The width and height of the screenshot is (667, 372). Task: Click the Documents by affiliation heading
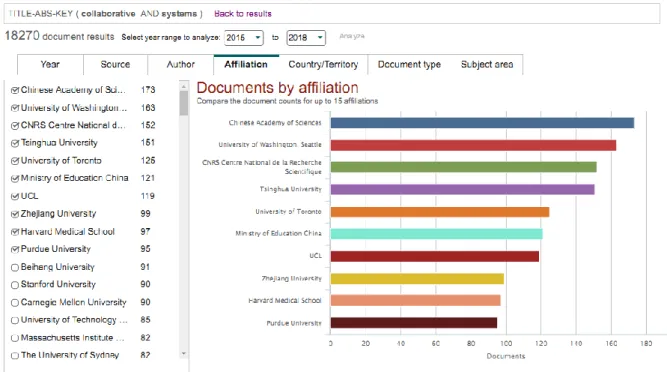(x=277, y=88)
